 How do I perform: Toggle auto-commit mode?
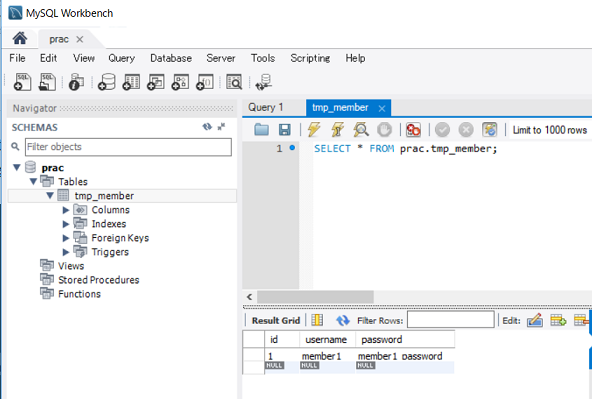[490, 130]
